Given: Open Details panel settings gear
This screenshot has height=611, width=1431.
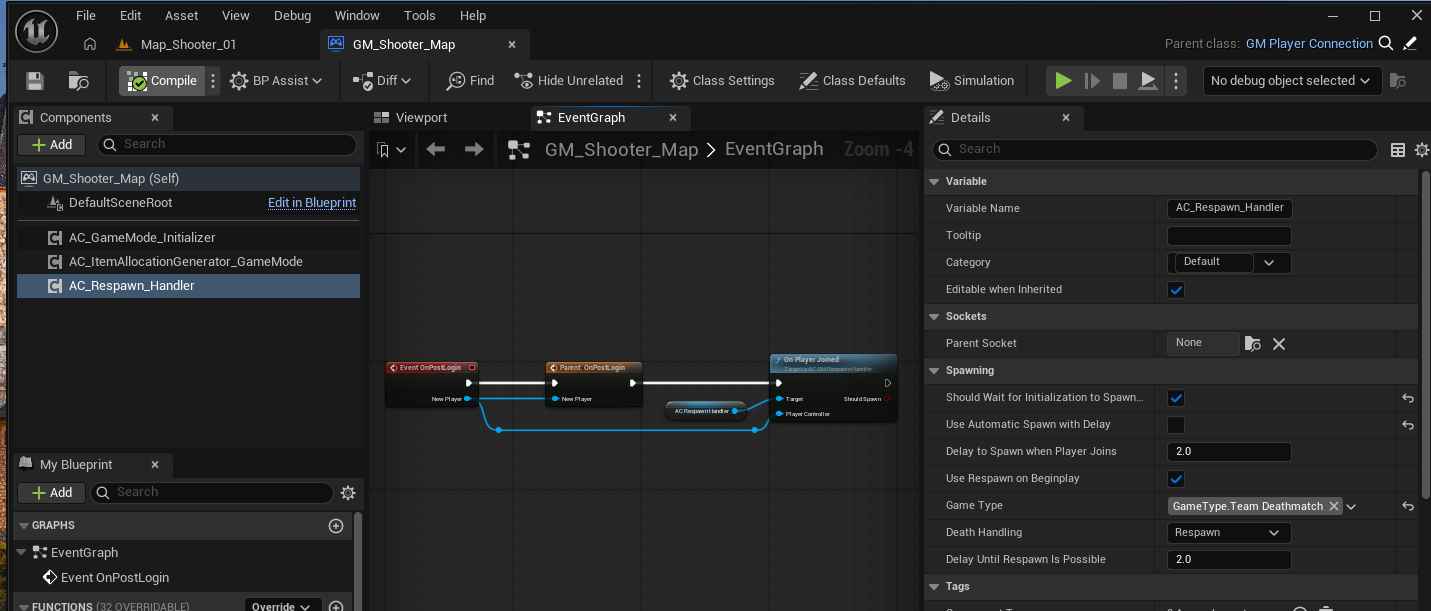Looking at the screenshot, I should (1422, 150).
